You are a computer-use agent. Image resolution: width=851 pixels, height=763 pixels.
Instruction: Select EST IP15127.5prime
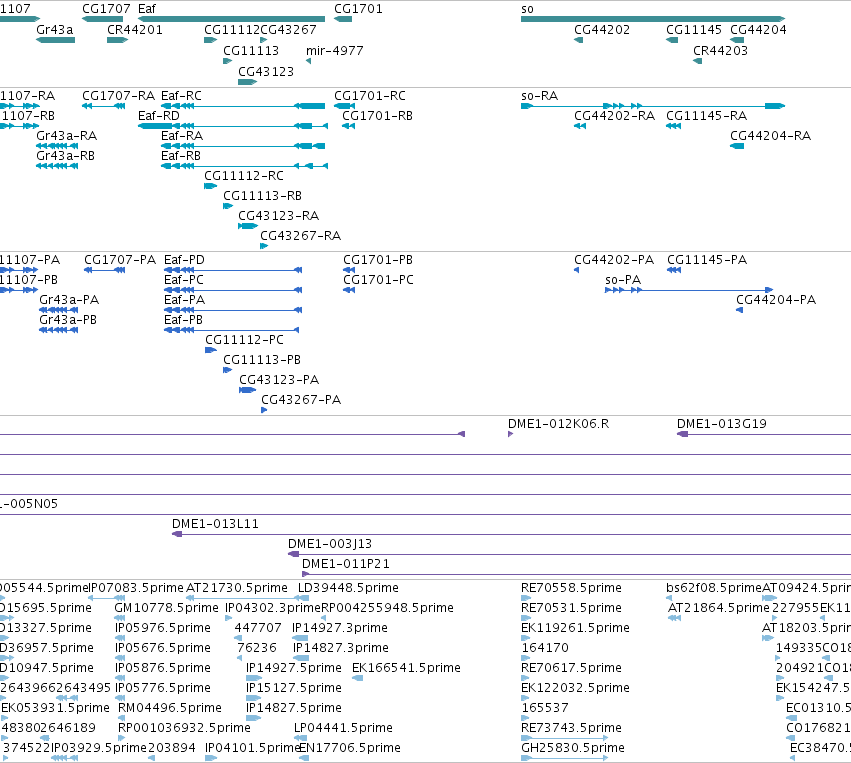click(294, 688)
